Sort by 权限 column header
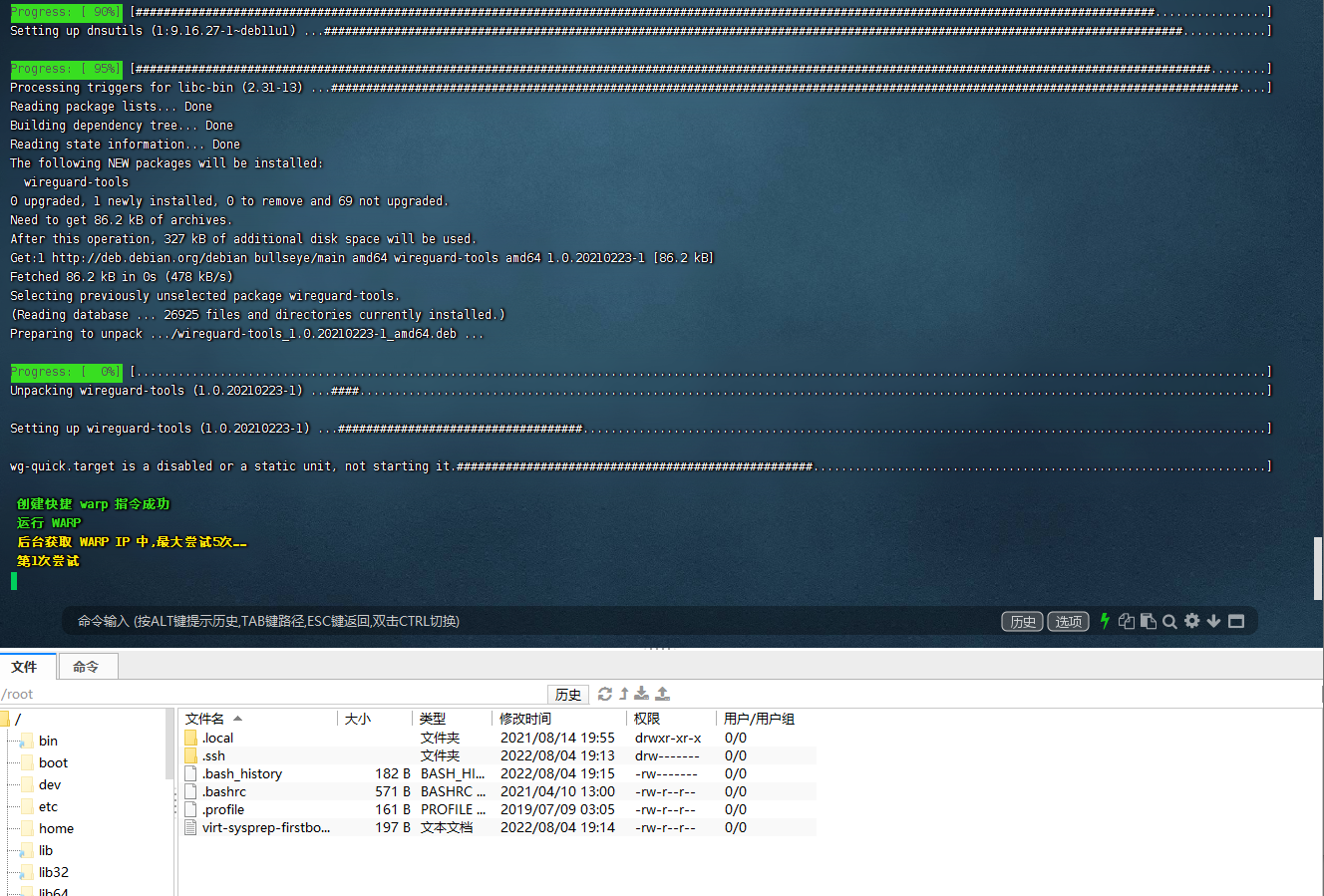1324x896 pixels. (x=671, y=719)
